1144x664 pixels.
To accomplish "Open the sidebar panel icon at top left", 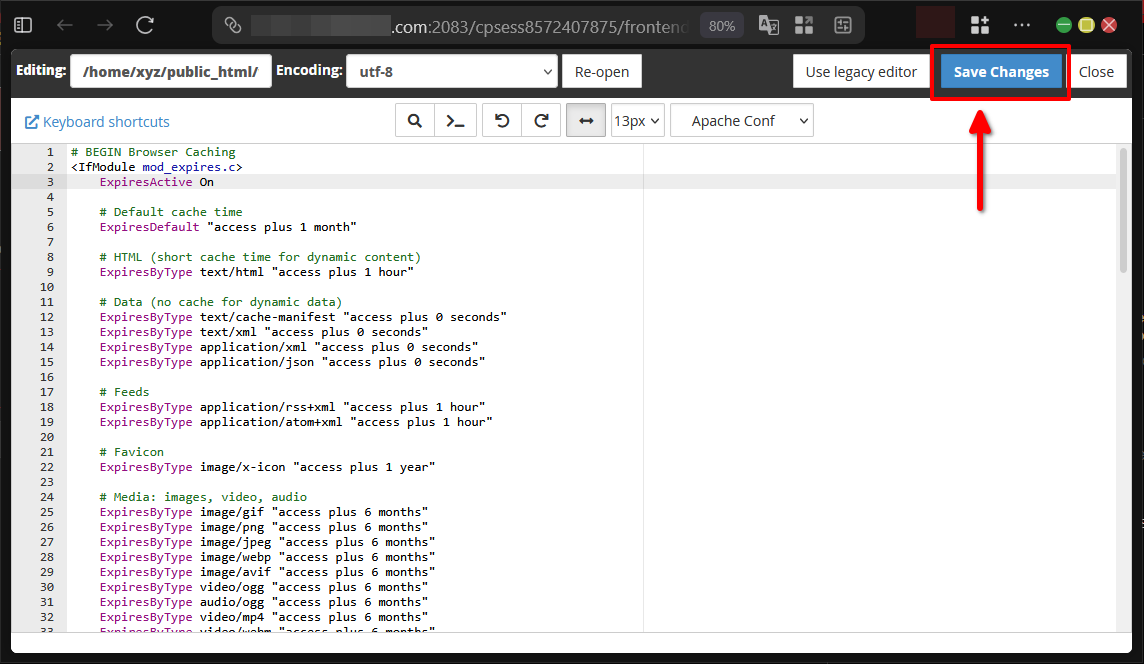I will point(22,24).
